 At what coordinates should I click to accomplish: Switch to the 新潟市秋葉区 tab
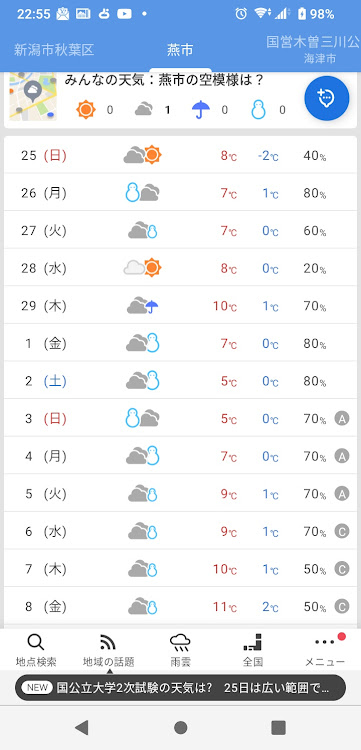click(x=54, y=49)
